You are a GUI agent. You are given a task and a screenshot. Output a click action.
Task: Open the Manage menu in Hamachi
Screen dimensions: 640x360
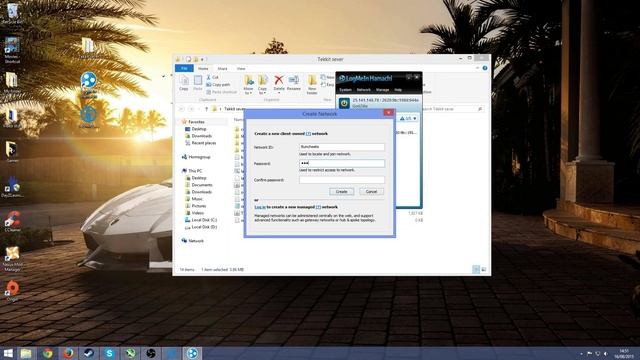382,90
